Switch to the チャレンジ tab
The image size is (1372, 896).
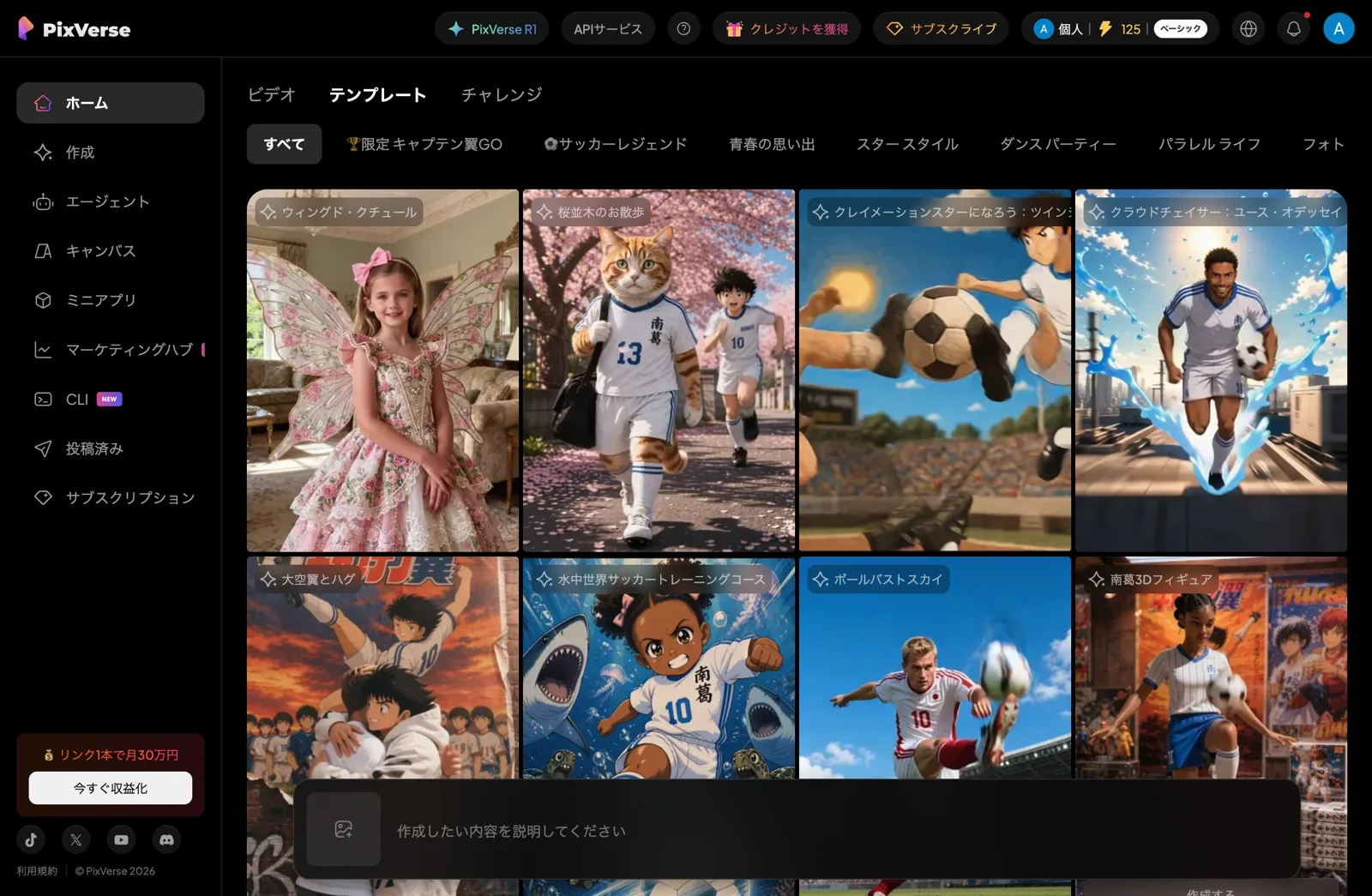(x=502, y=94)
